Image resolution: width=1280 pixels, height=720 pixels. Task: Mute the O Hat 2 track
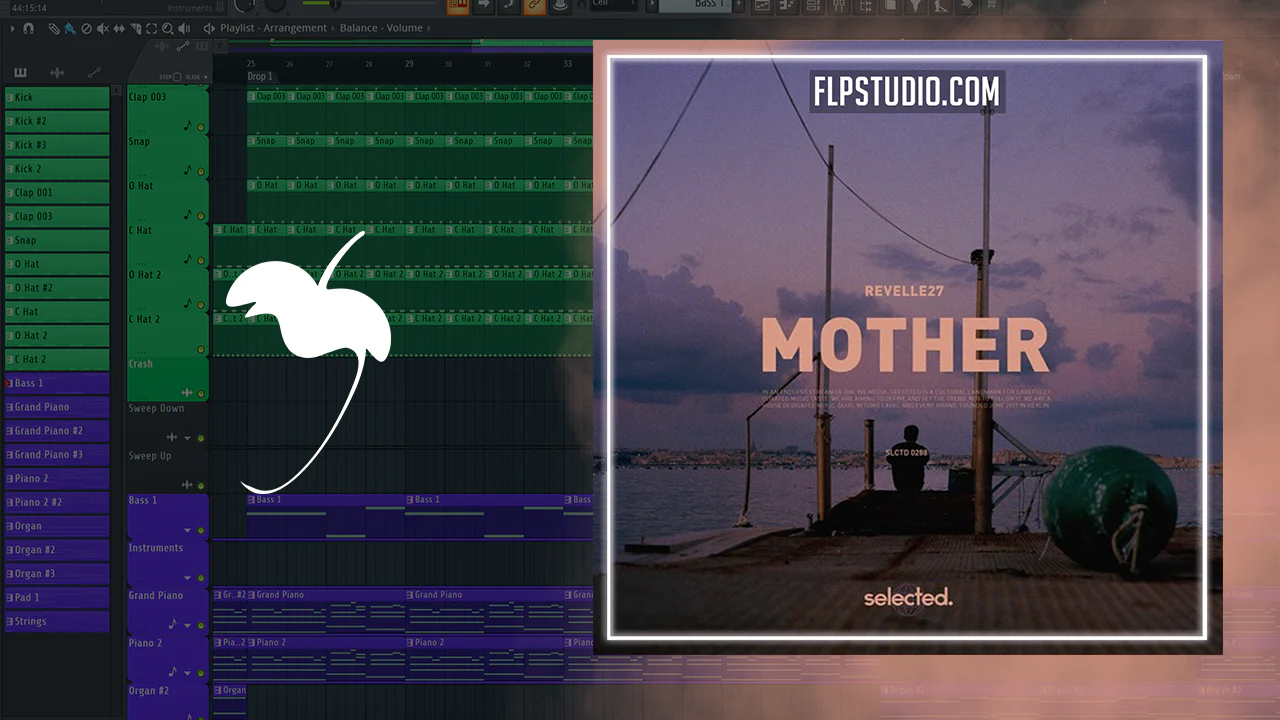201,304
